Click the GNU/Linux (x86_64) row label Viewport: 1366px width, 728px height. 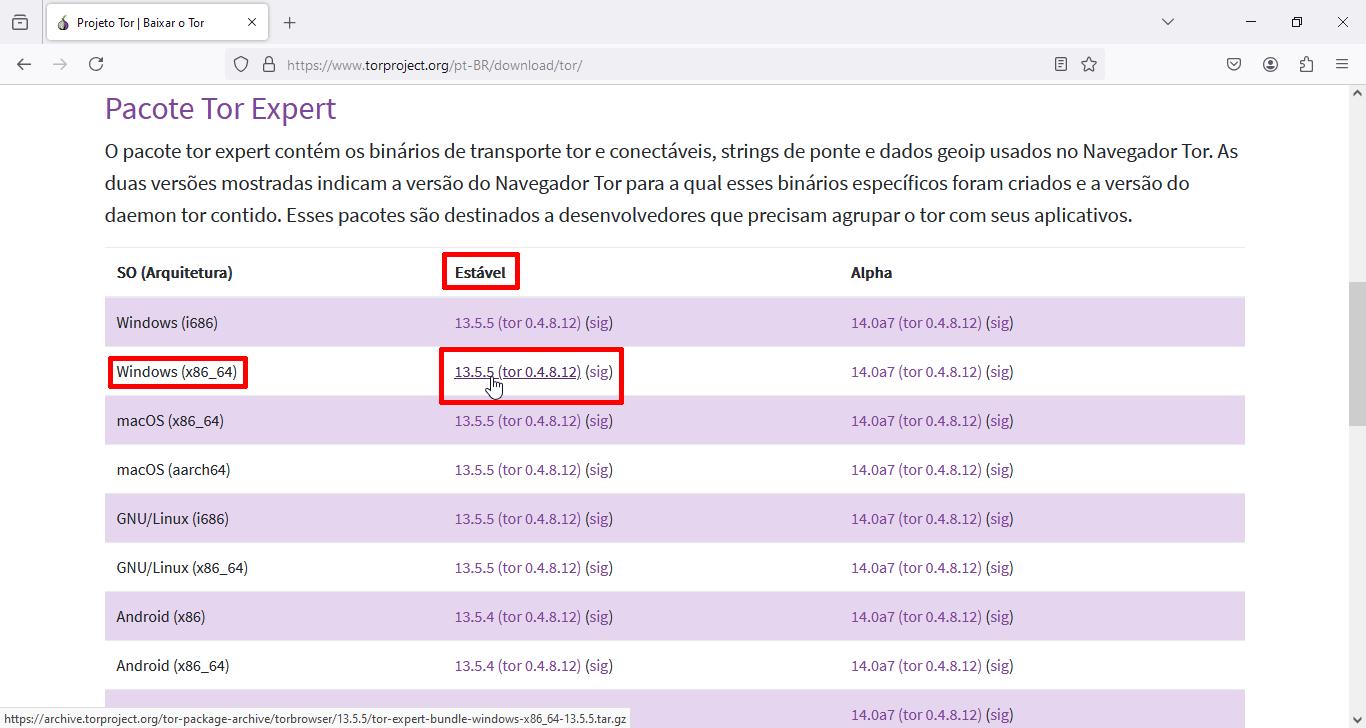point(182,568)
